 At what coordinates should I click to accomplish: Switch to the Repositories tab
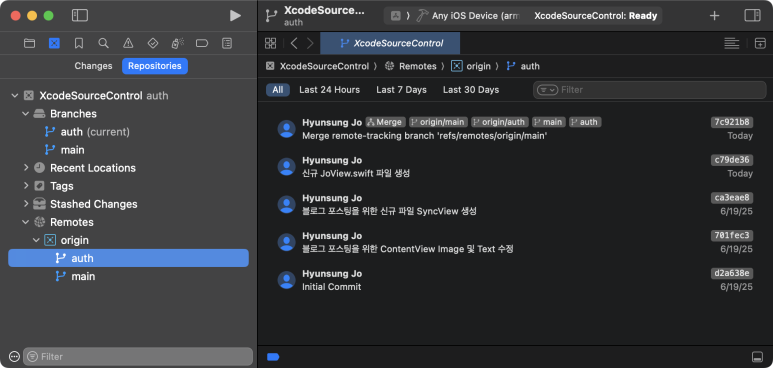[155, 66]
